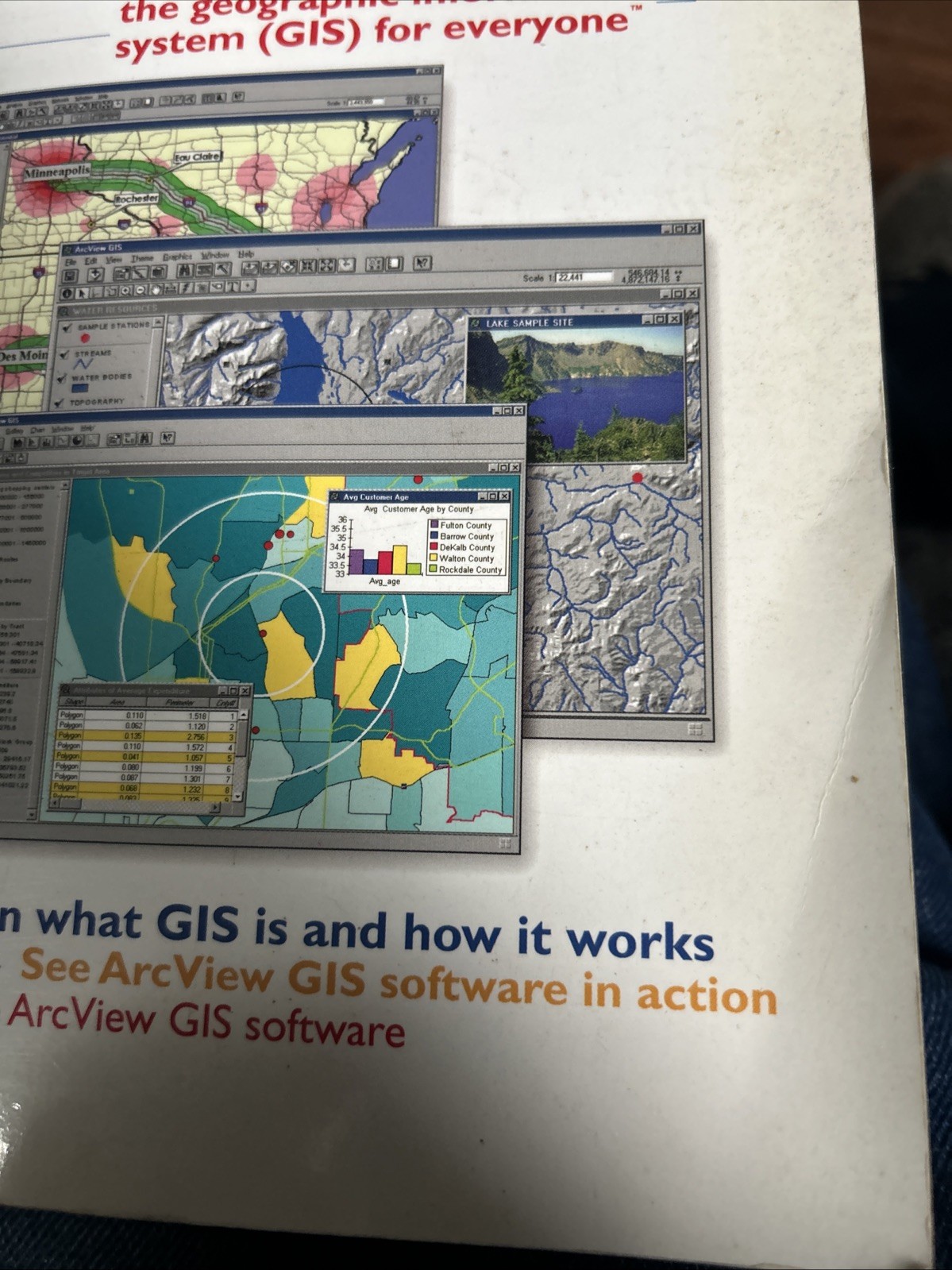
Task: Select the Text T tool
Action: [233, 287]
